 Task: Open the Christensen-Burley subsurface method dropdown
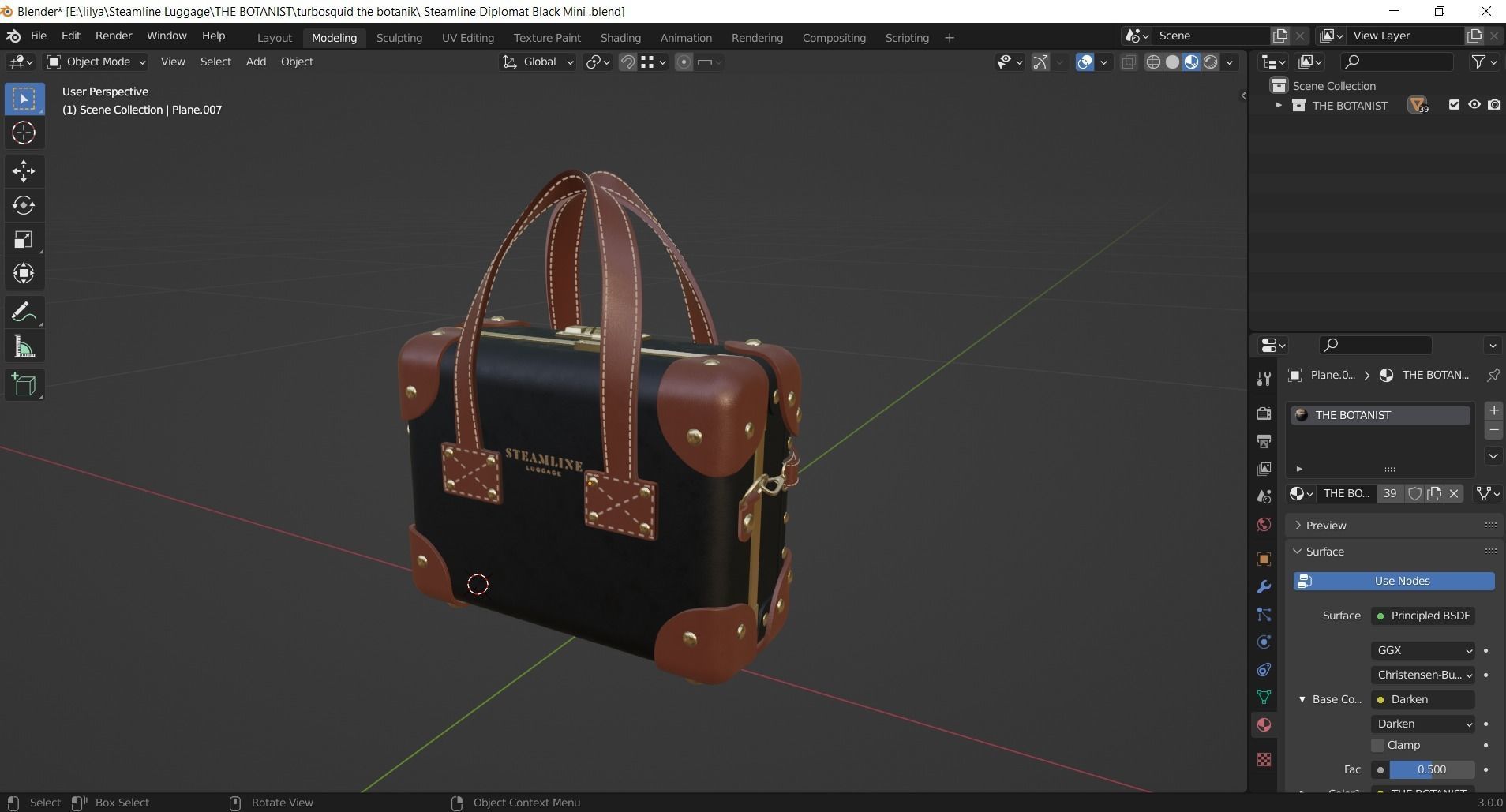point(1423,675)
